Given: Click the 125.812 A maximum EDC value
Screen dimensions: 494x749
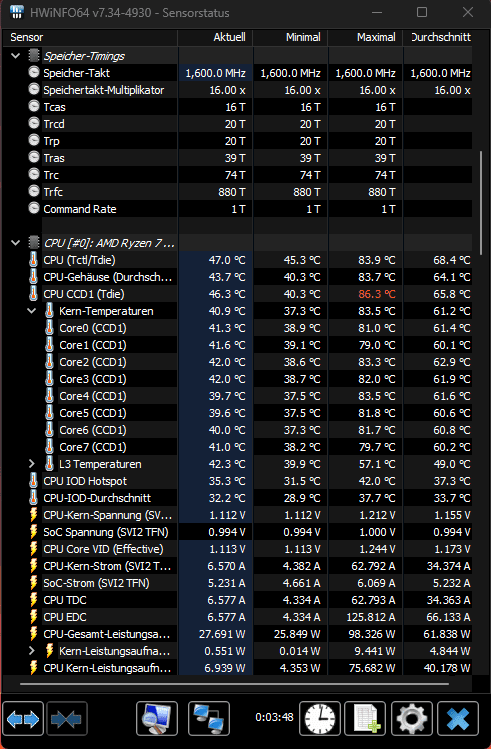Looking at the screenshot, I should coord(371,617).
